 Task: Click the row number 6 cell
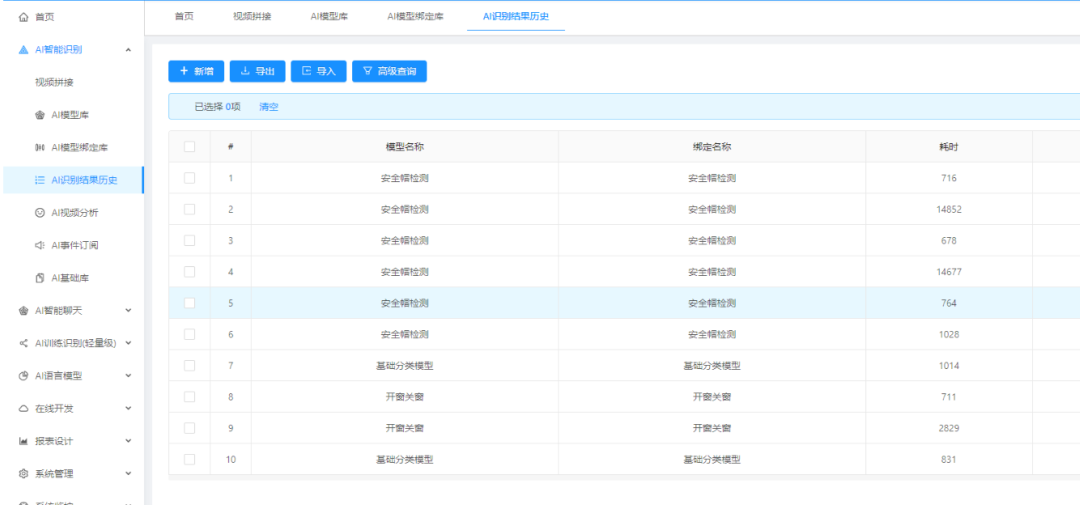coord(231,334)
